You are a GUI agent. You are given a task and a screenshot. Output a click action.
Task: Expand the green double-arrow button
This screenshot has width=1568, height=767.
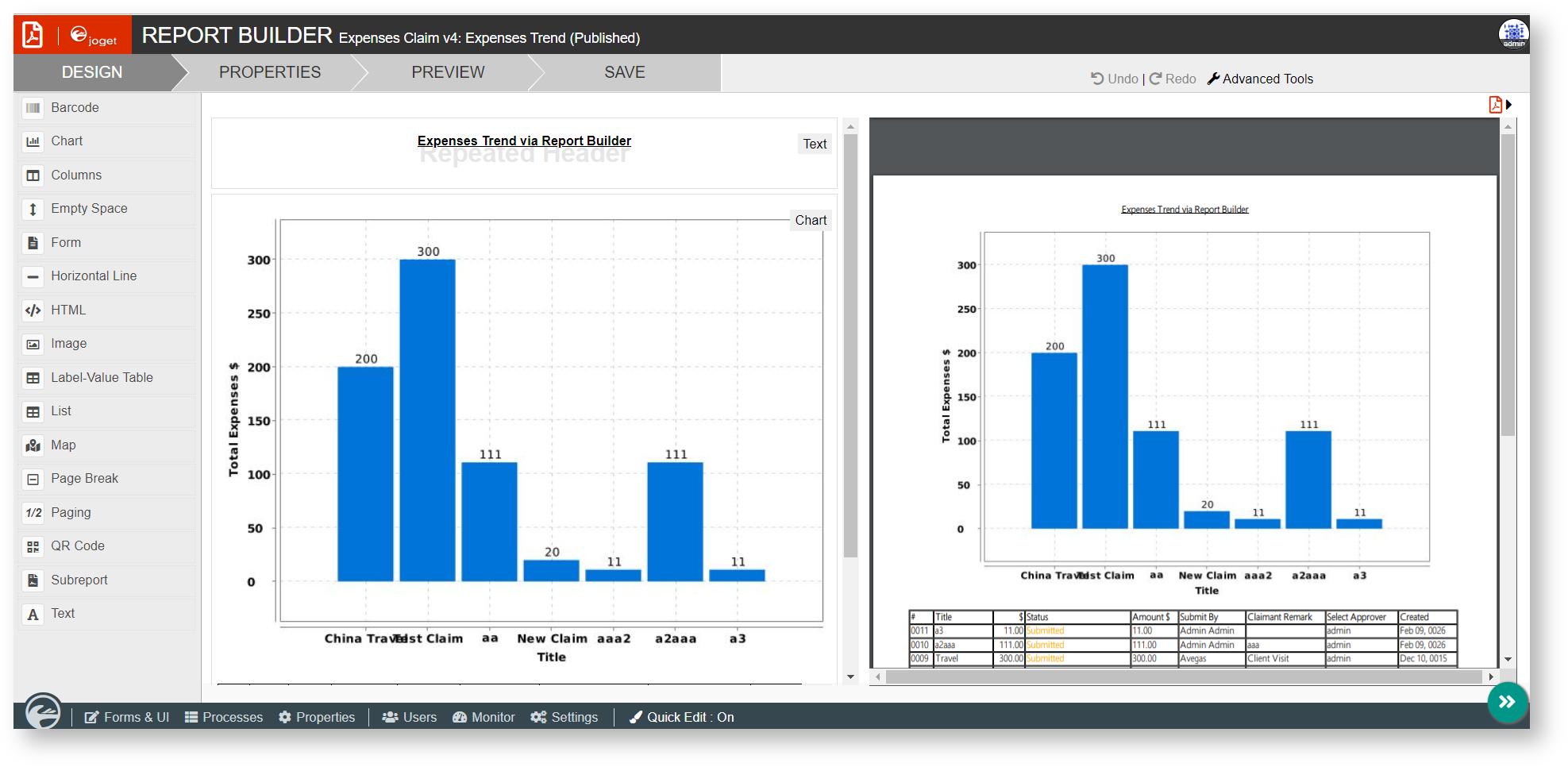1507,702
